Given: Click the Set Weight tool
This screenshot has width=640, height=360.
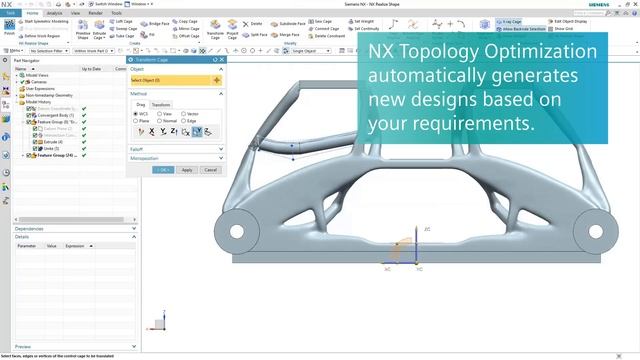Looking at the screenshot, I should [x=361, y=21].
